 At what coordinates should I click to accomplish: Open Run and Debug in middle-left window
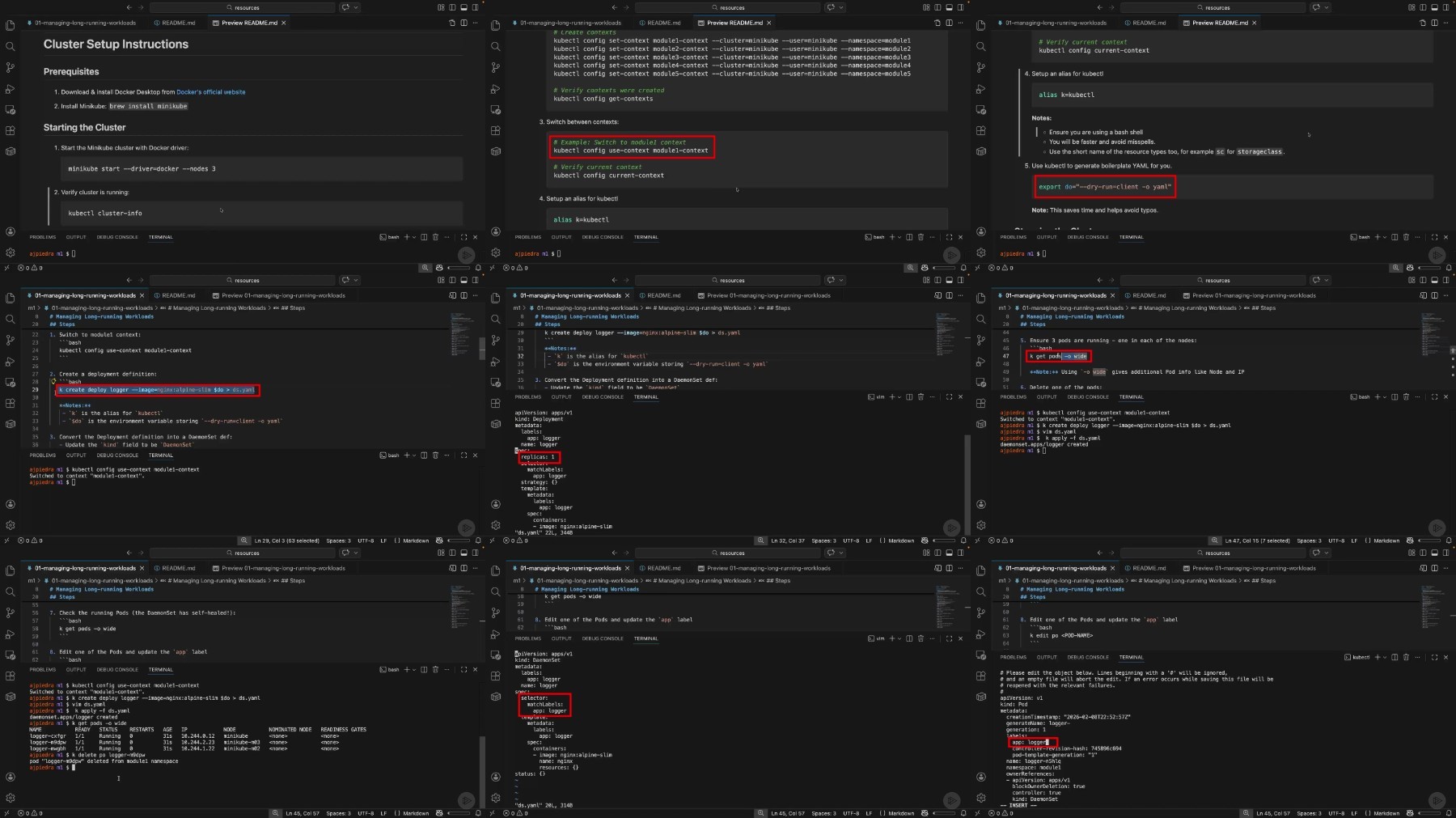pyautogui.click(x=11, y=361)
